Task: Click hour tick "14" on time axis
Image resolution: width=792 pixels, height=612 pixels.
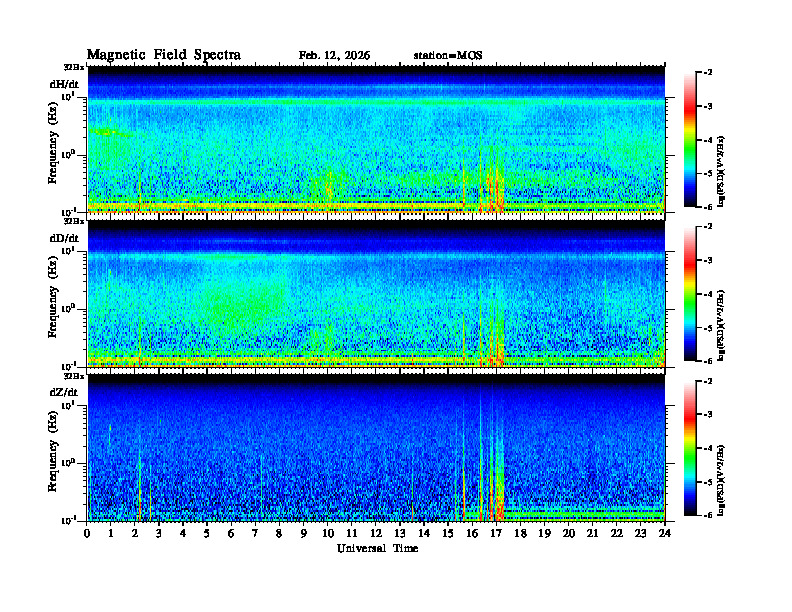Action: 424,533
